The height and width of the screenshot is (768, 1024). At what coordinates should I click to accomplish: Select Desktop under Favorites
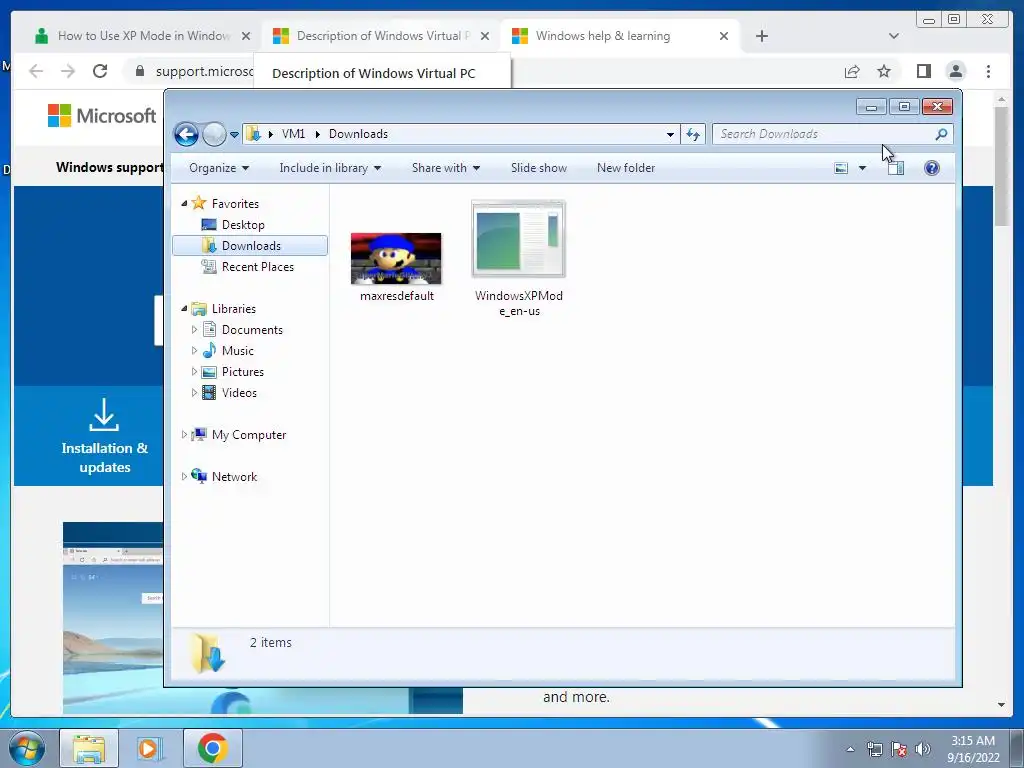(x=243, y=225)
